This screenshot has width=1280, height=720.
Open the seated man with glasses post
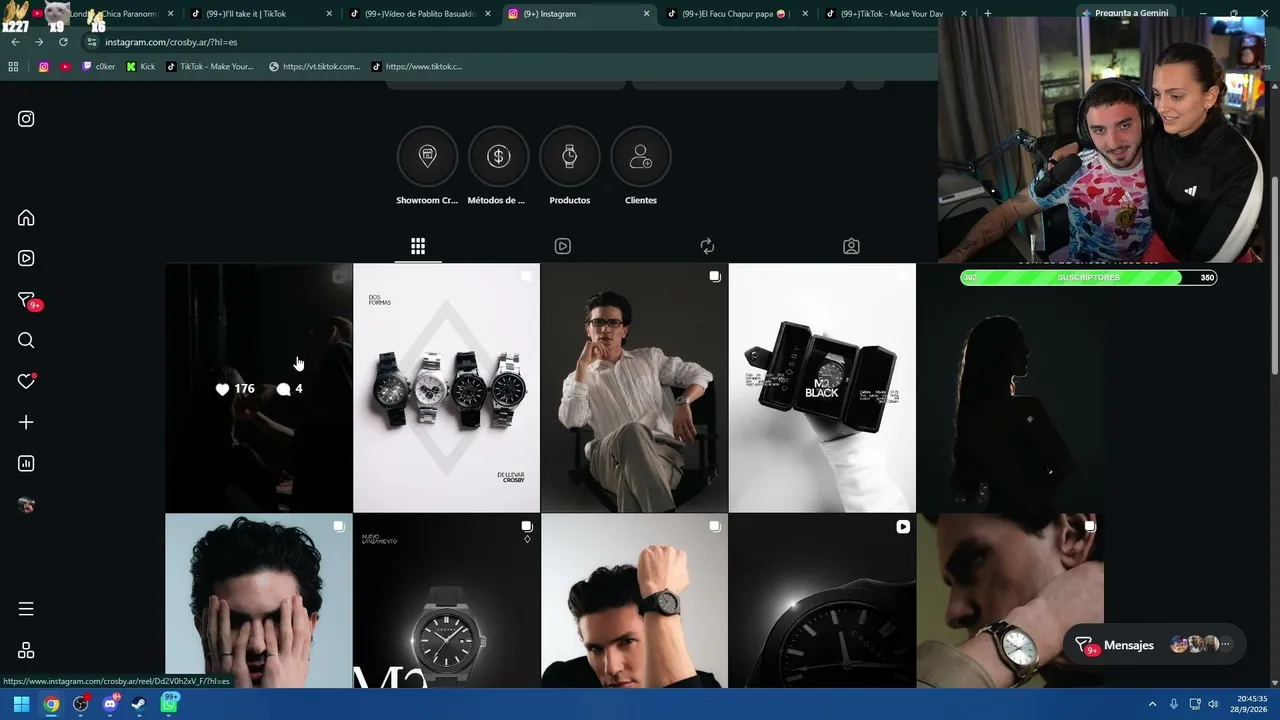click(634, 388)
